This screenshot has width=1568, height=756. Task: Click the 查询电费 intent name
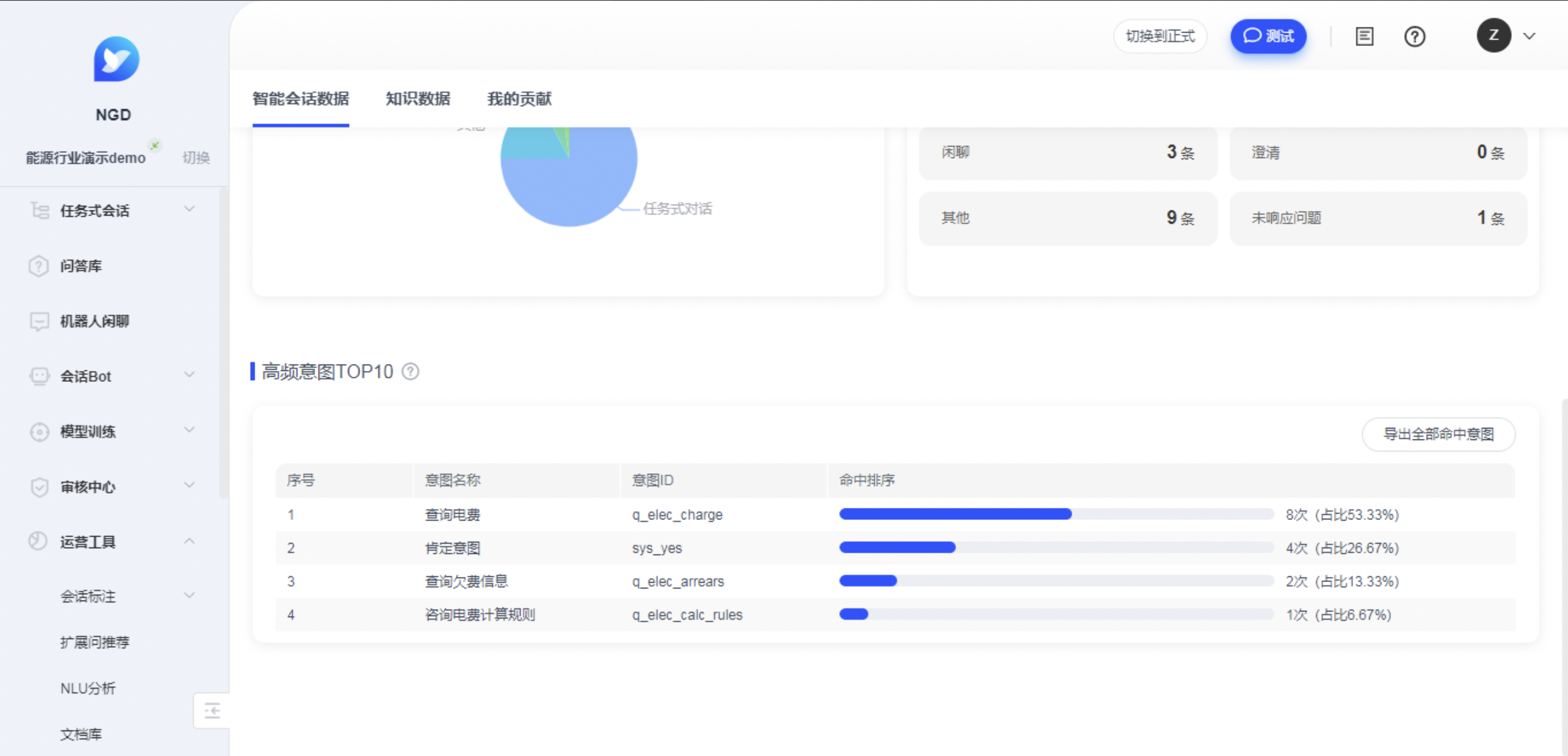[453, 515]
